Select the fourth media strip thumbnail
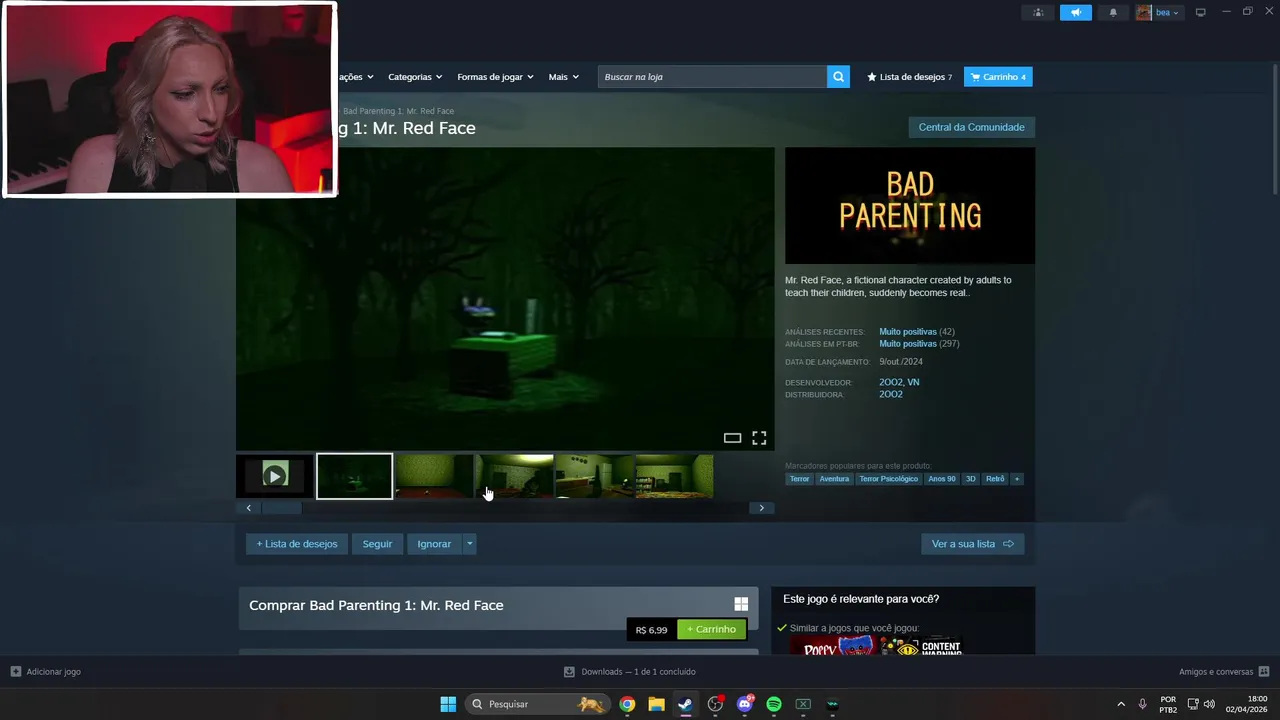 pyautogui.click(x=514, y=476)
